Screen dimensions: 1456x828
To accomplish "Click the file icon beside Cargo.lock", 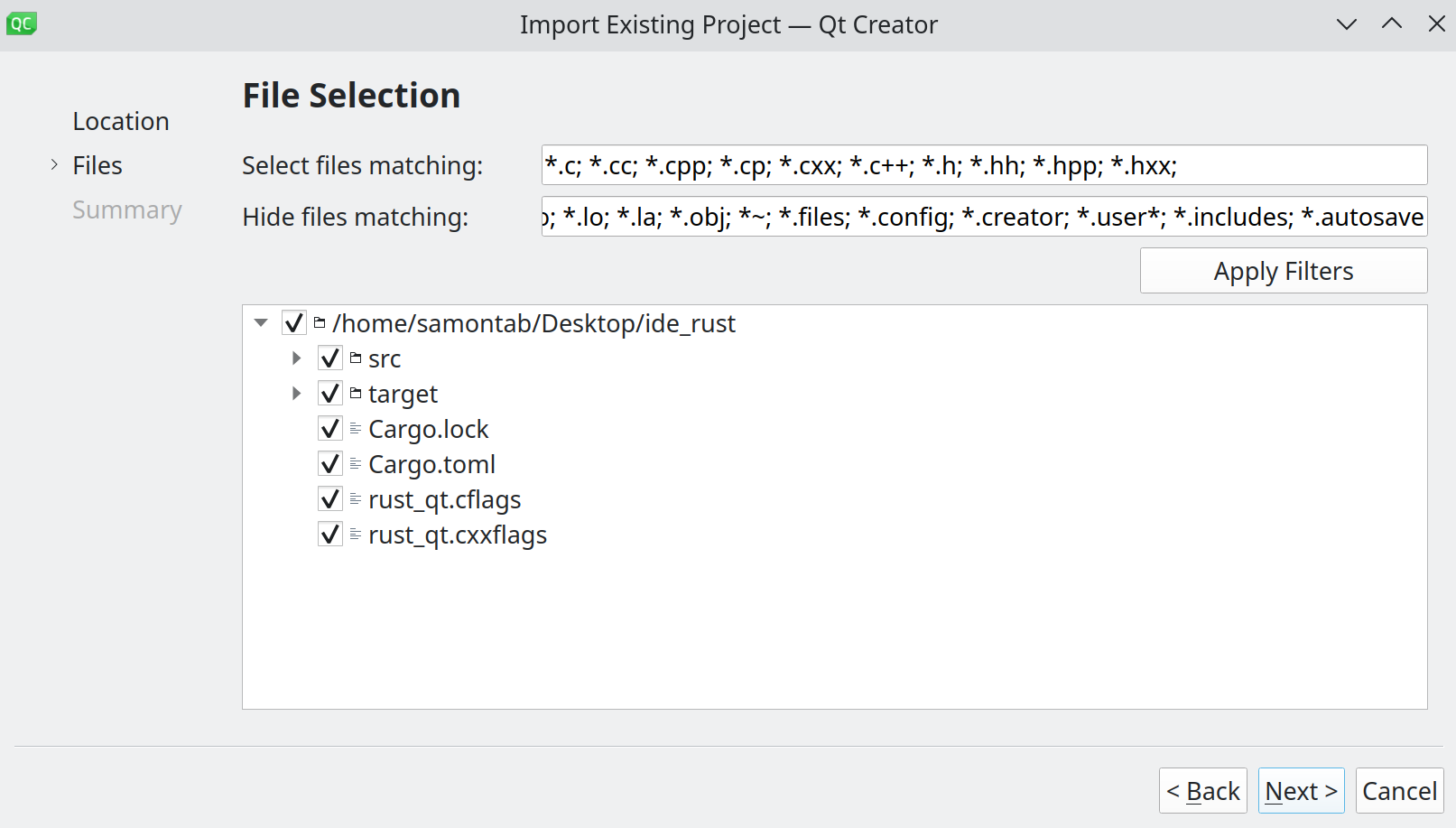I will [x=354, y=428].
